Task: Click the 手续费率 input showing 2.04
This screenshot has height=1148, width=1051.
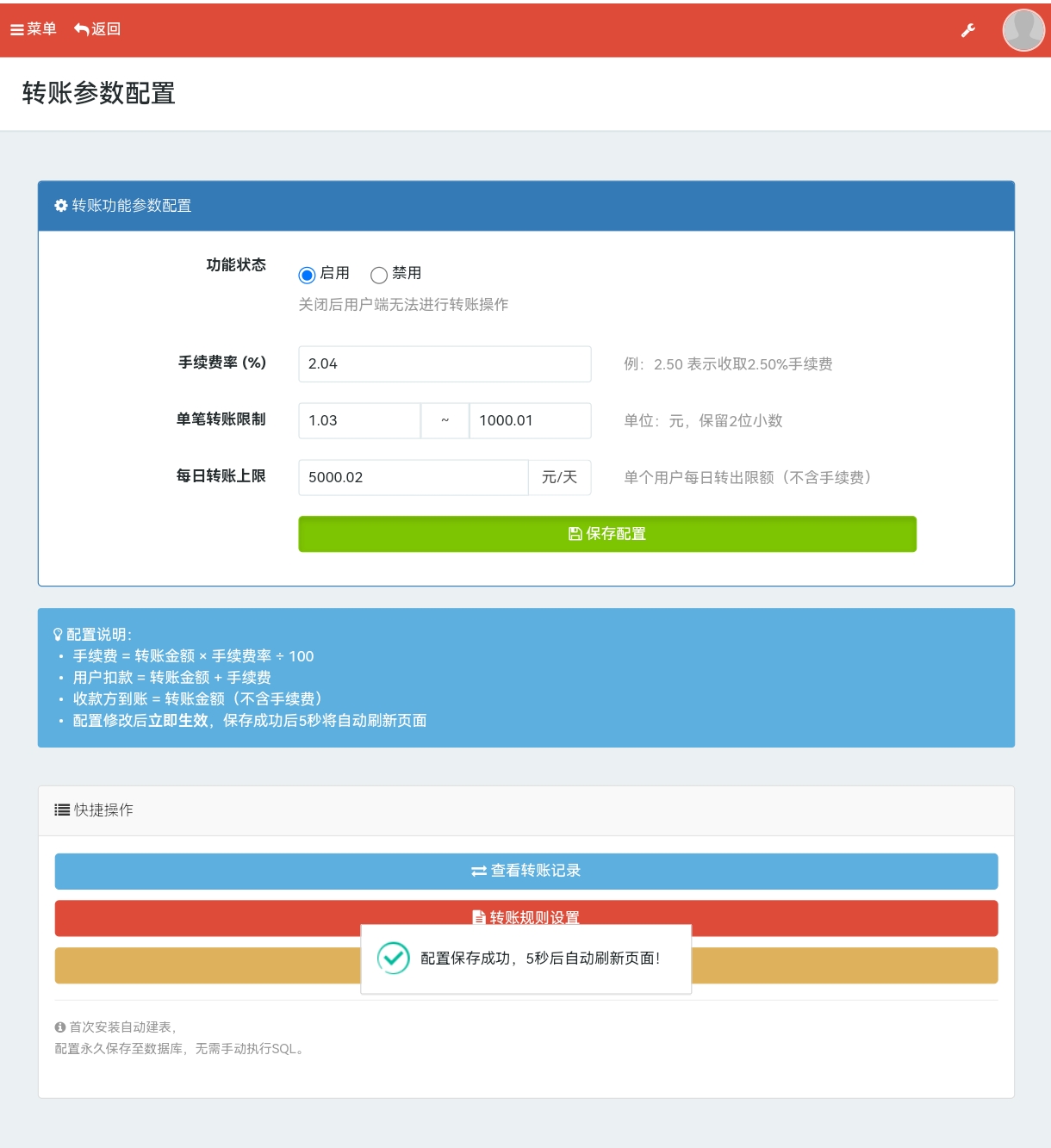Action: click(x=445, y=363)
